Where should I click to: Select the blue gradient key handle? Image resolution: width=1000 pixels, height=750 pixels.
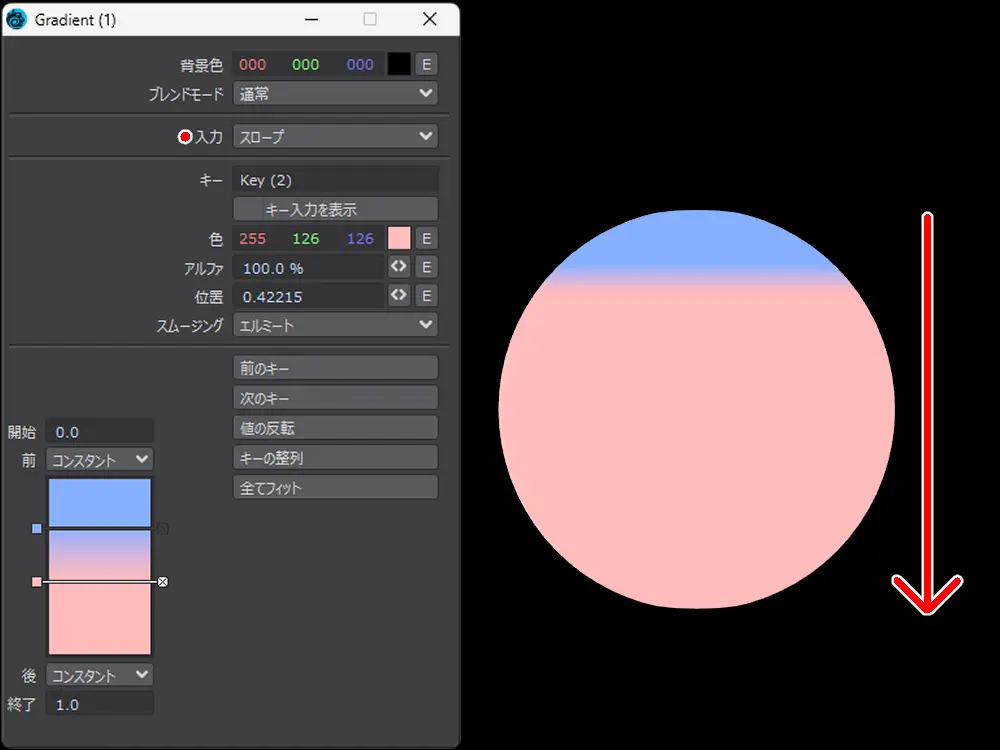[37, 528]
